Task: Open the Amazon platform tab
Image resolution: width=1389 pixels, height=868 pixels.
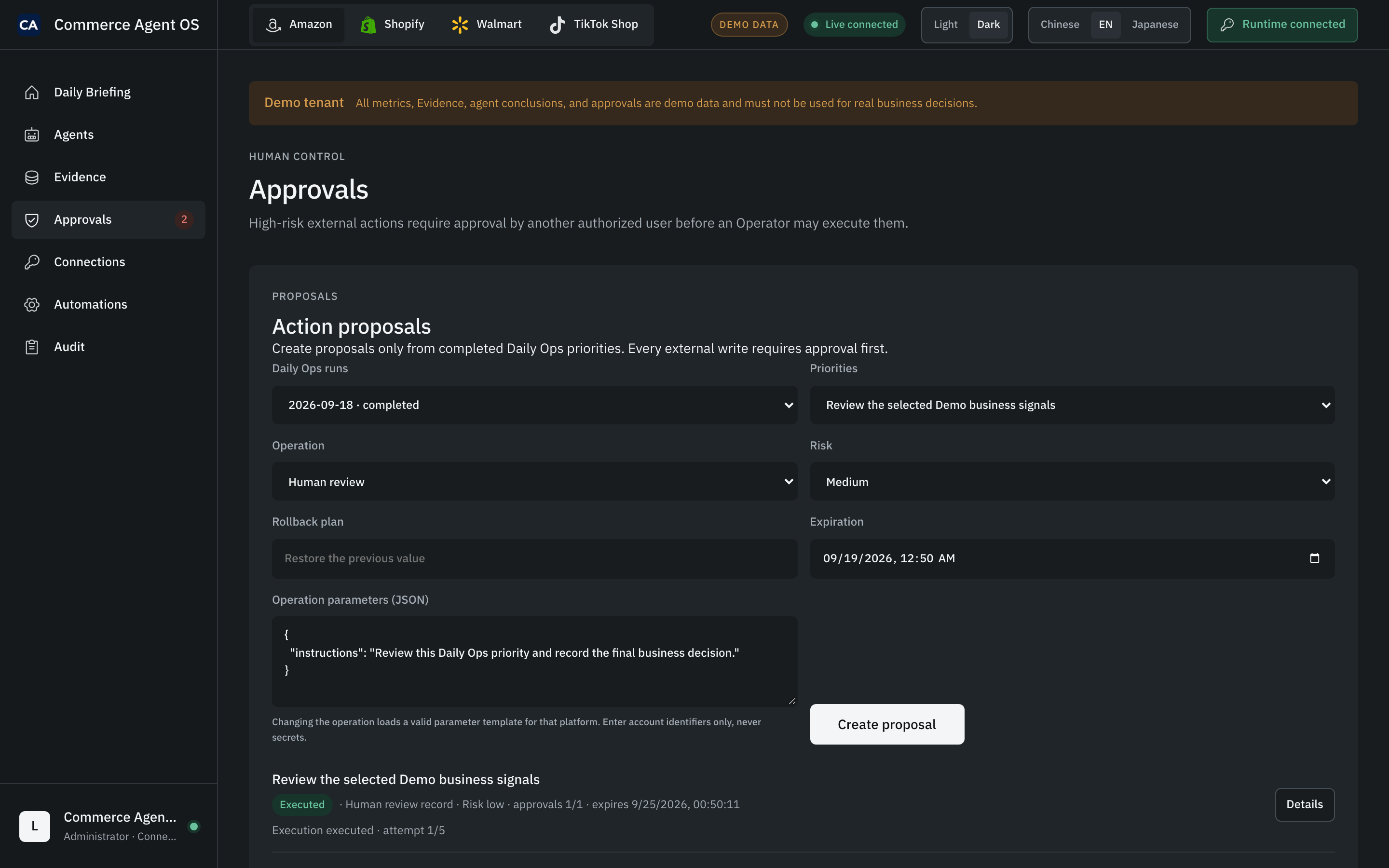Action: point(299,25)
